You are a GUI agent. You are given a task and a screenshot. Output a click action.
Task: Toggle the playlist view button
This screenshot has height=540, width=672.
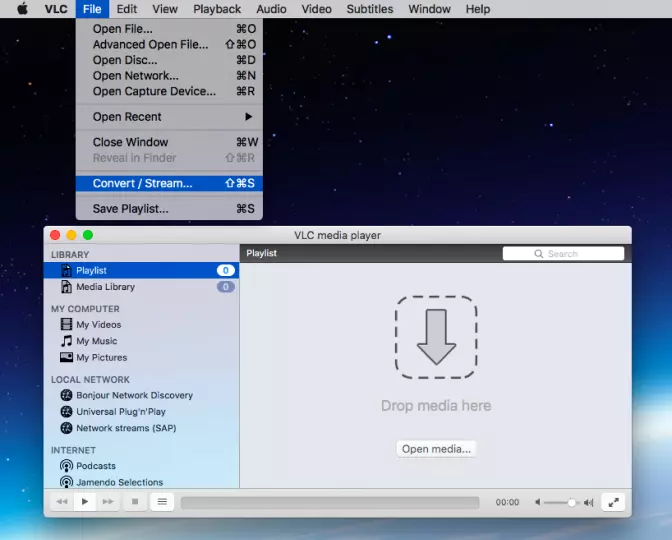coord(162,502)
